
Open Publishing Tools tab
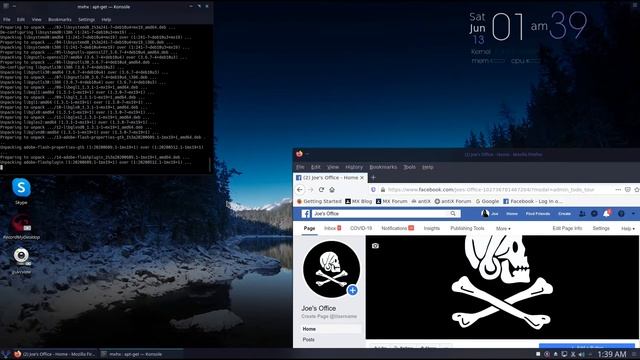pos(467,228)
